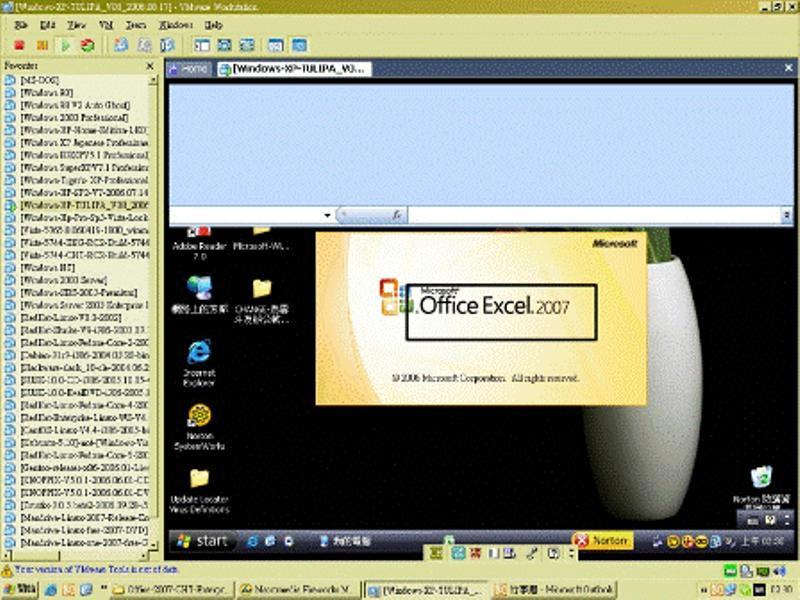Open the Edit menu

[x=47, y=24]
